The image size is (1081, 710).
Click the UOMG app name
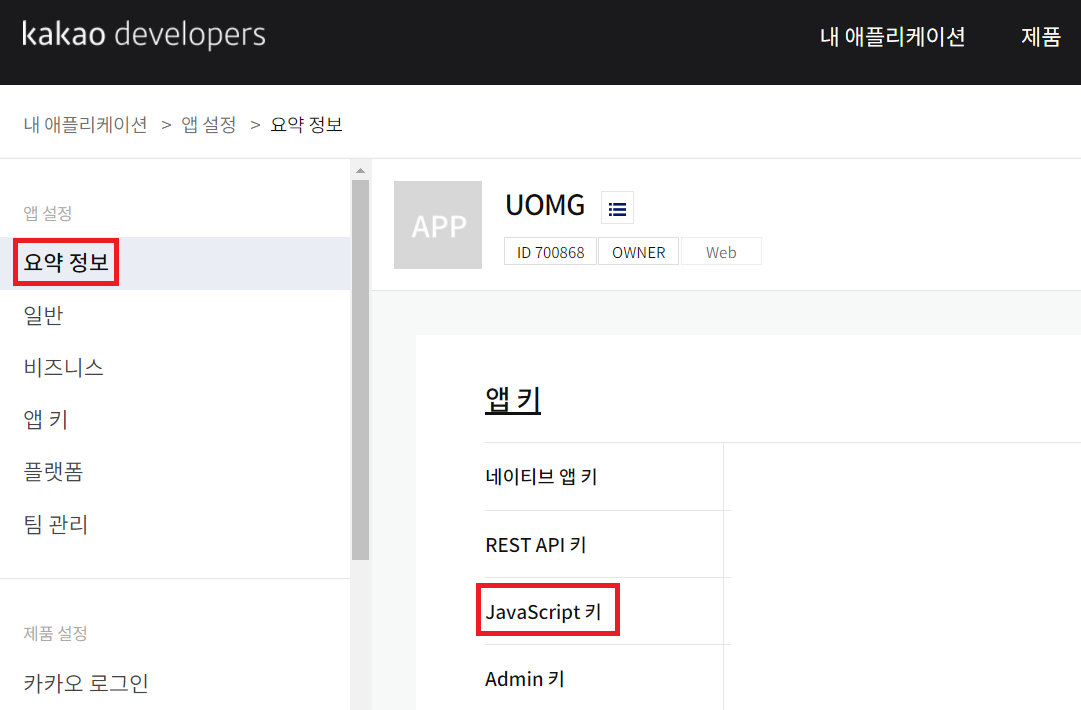(x=545, y=205)
